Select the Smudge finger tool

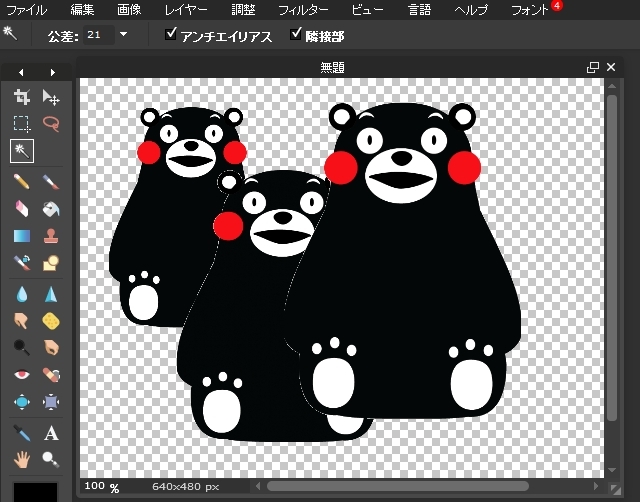click(22, 321)
